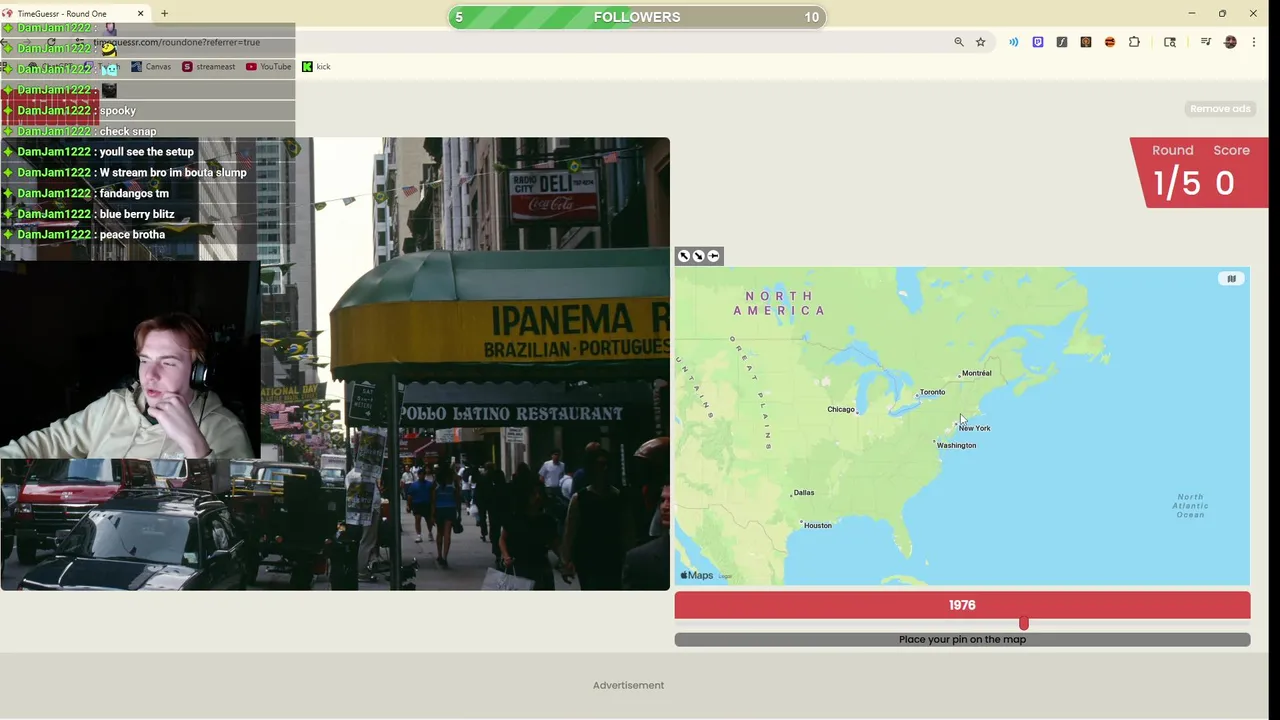Open the YouTube bookmark
The image size is (1280, 720).
tap(268, 67)
